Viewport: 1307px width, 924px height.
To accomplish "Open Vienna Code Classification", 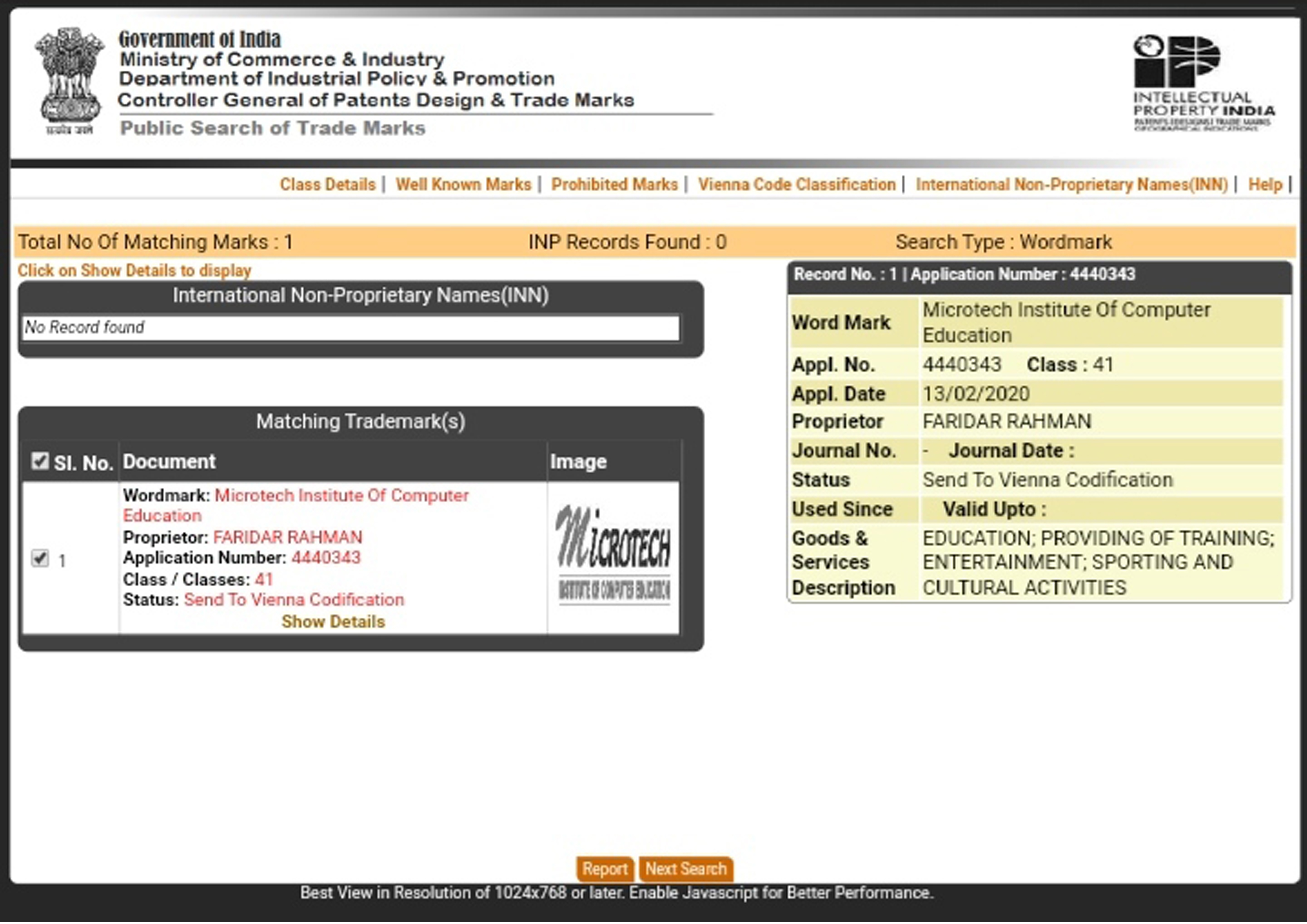I will [797, 185].
